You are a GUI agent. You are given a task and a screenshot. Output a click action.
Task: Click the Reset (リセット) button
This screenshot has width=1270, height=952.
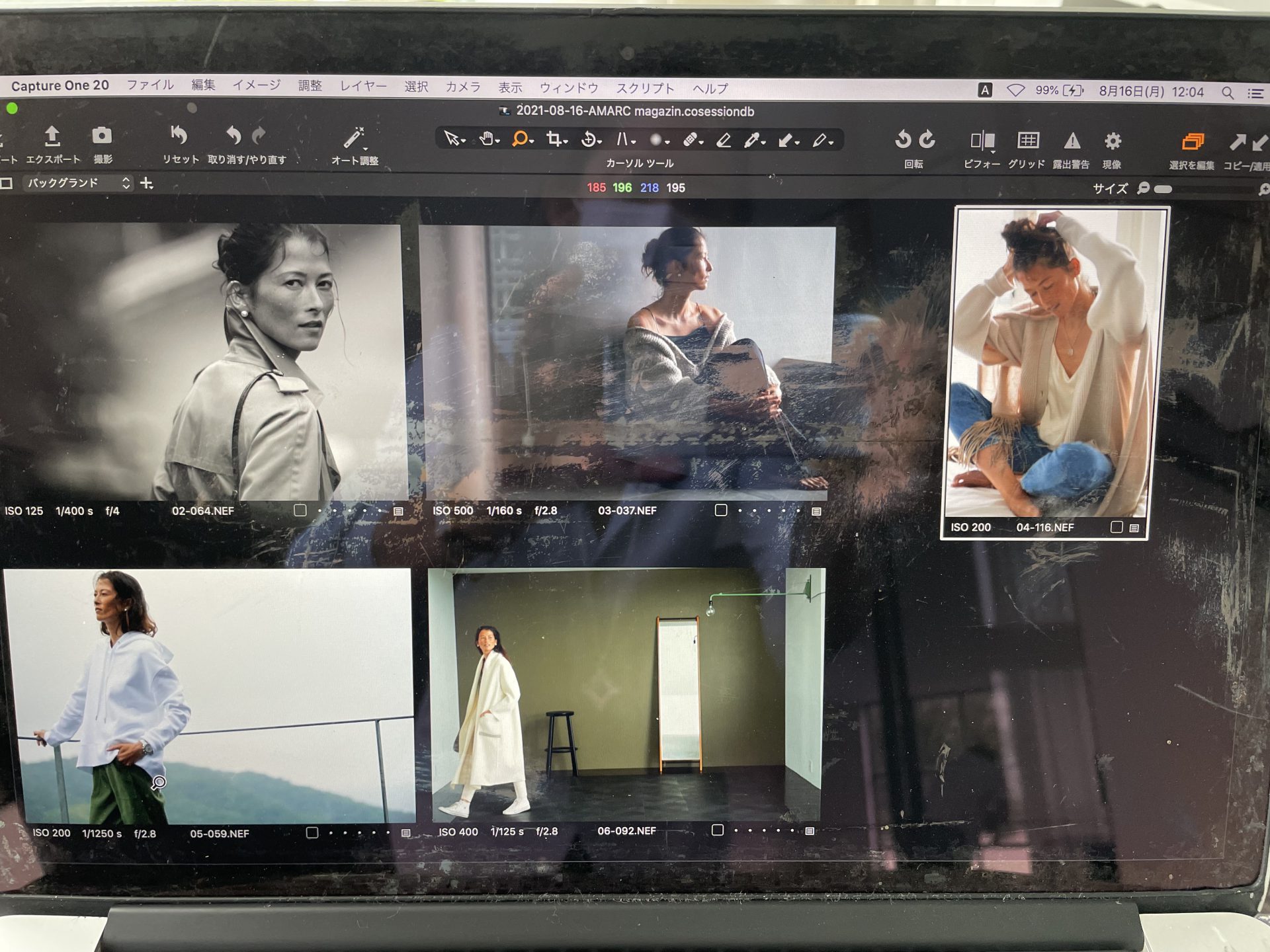click(x=179, y=136)
